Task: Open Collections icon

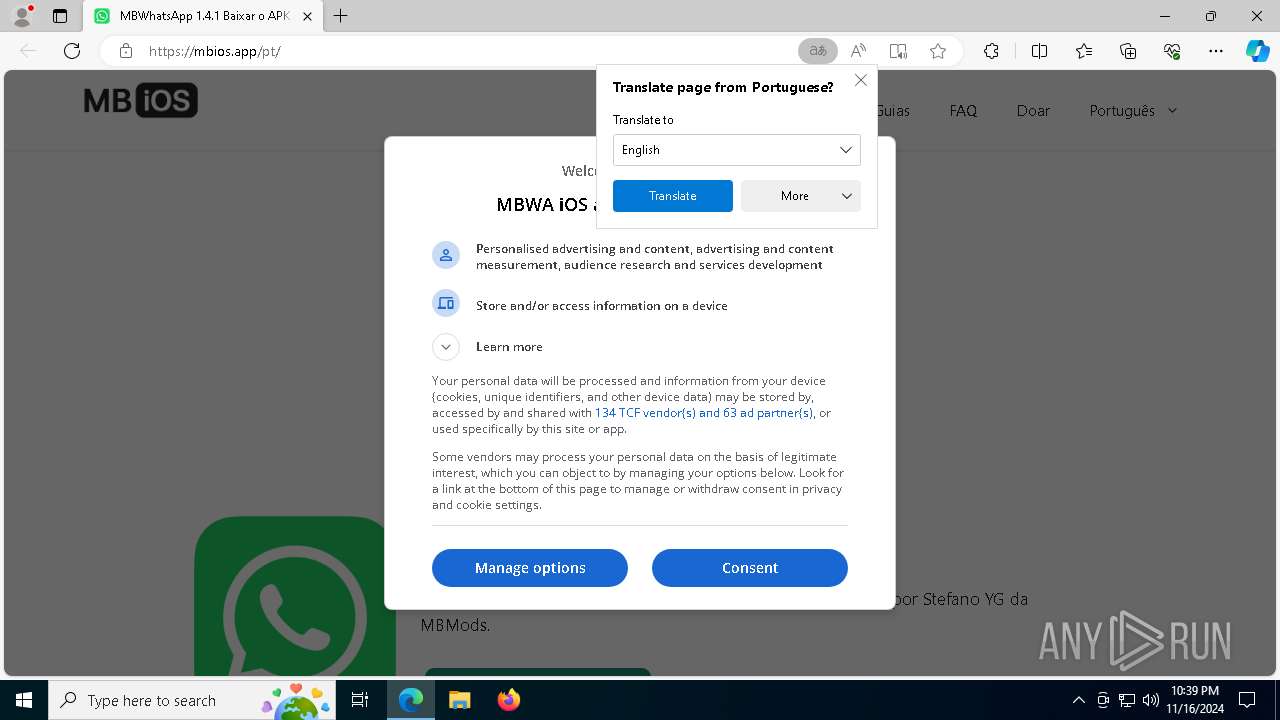Action: point(1128,51)
